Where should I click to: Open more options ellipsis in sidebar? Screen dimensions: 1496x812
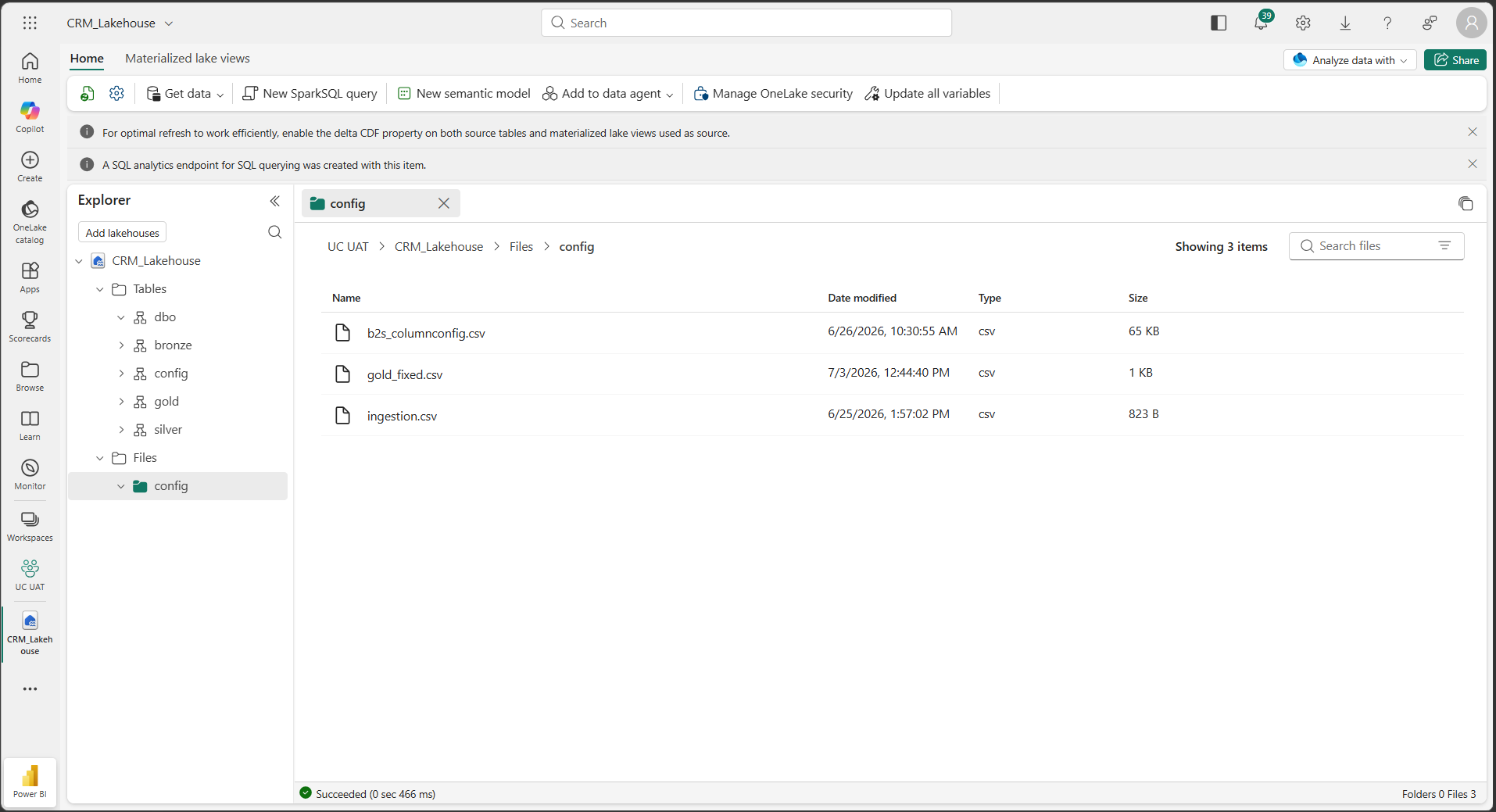click(30, 689)
